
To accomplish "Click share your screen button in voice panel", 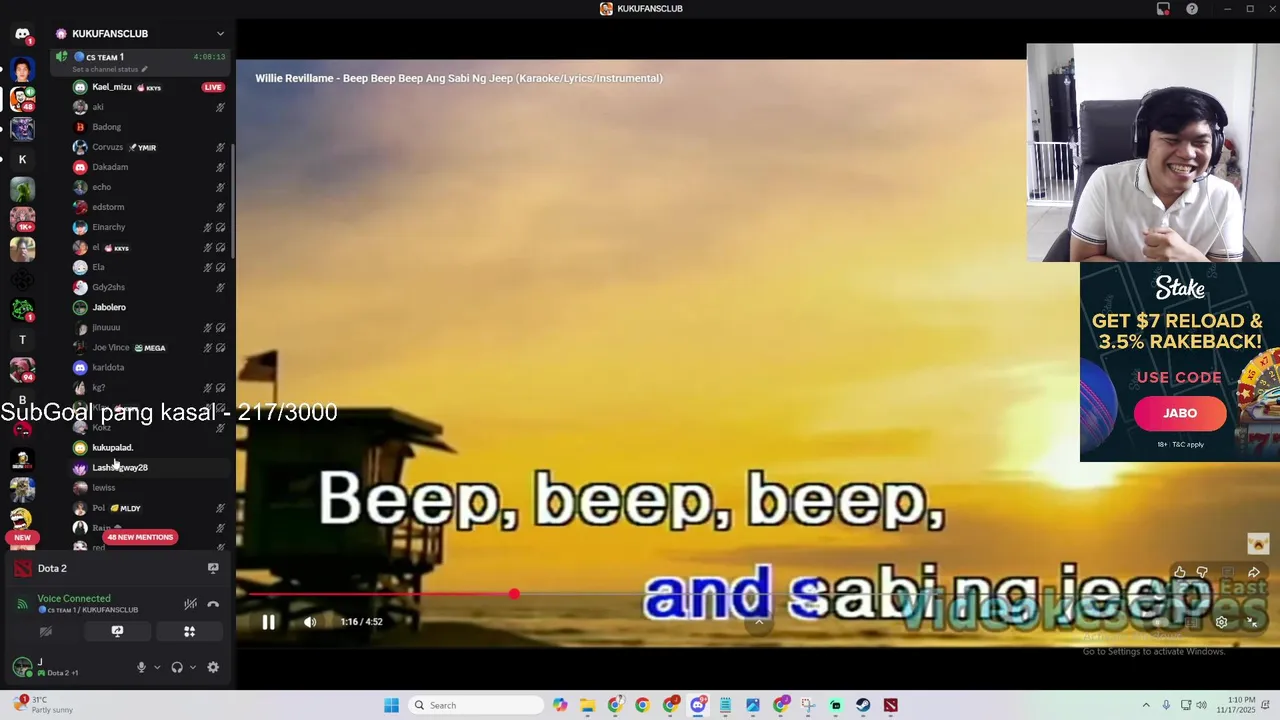I will 117,631.
